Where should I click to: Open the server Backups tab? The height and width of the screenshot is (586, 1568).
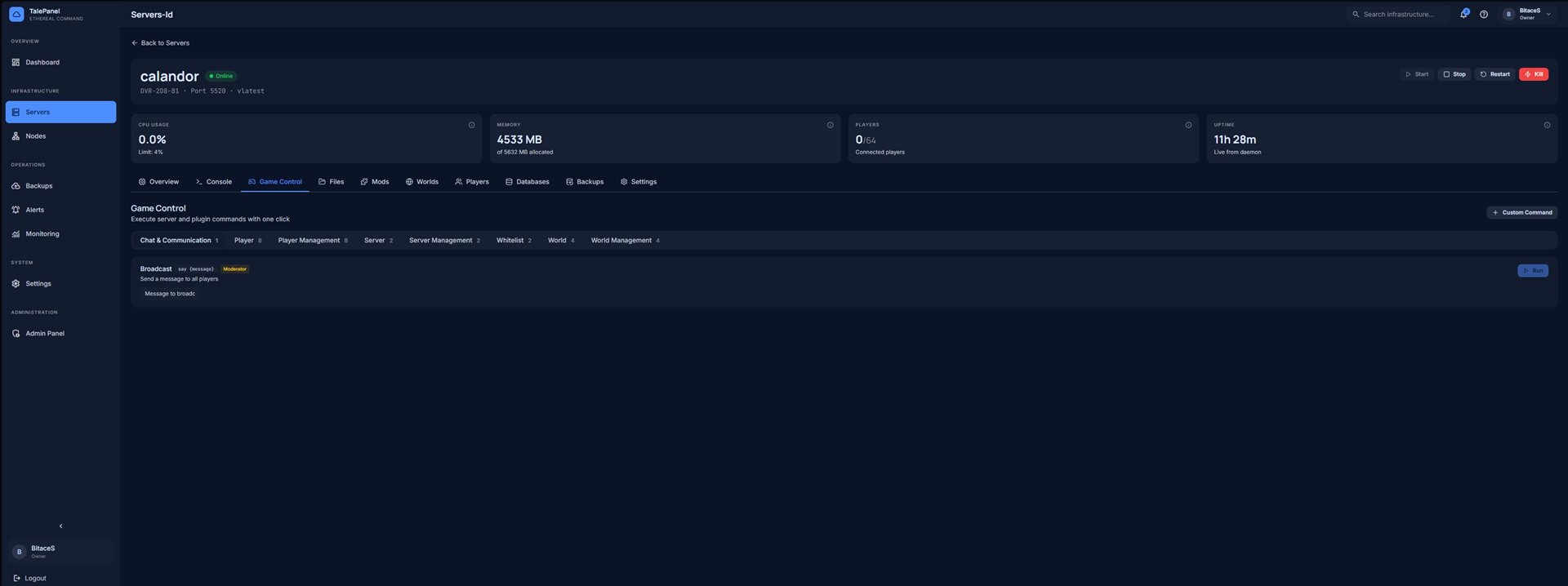[x=585, y=182]
